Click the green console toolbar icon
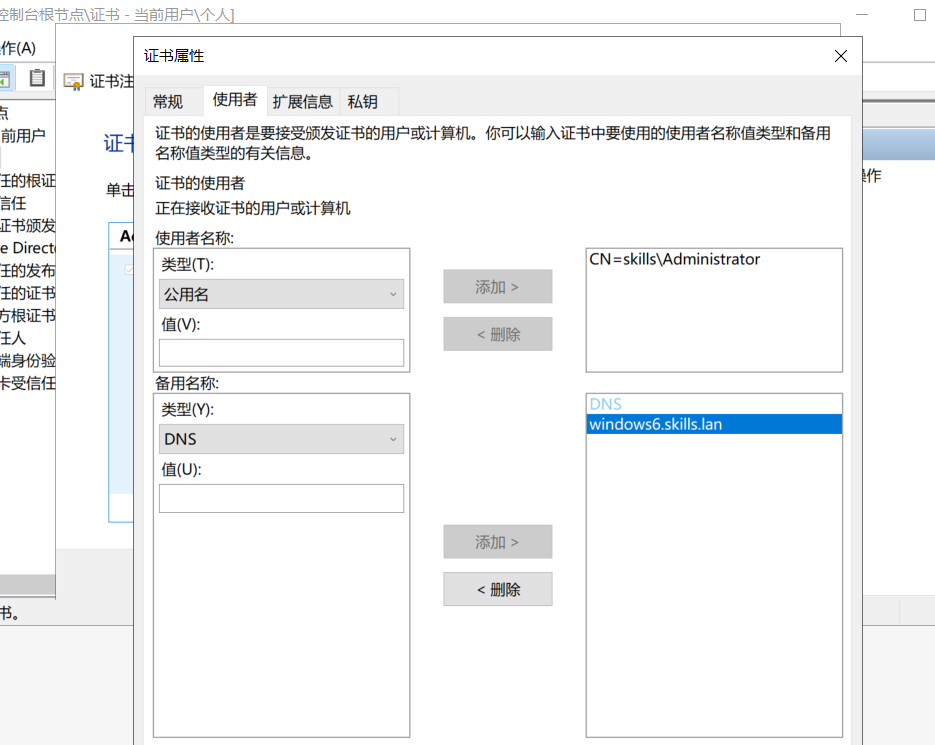This screenshot has width=935, height=745. point(5,78)
